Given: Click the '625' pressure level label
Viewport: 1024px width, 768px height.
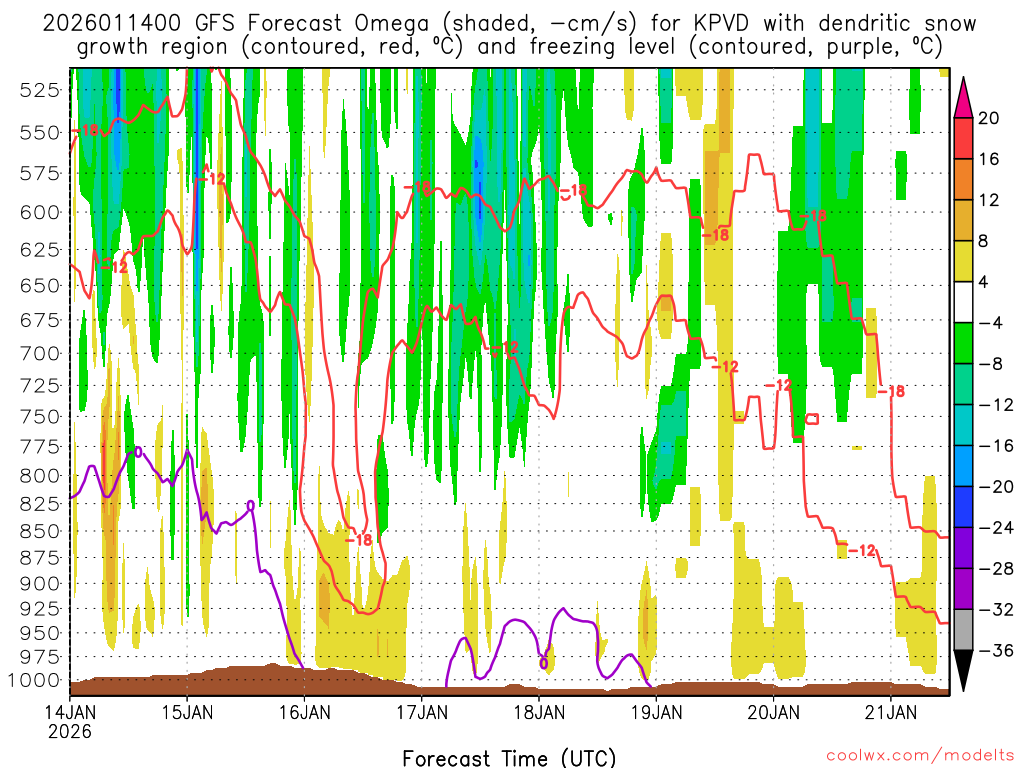Looking at the screenshot, I should 40,249.
